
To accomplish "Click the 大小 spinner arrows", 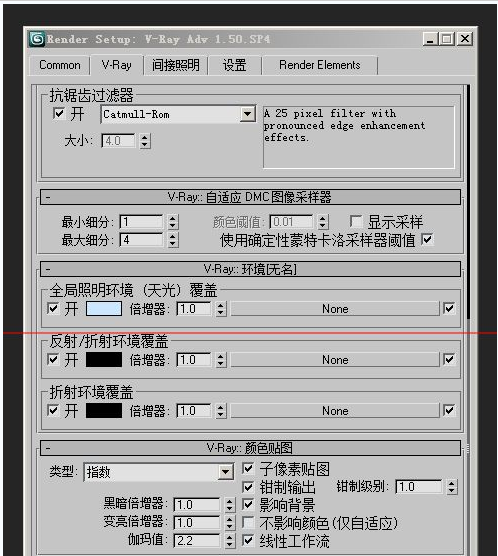I will coord(144,141).
